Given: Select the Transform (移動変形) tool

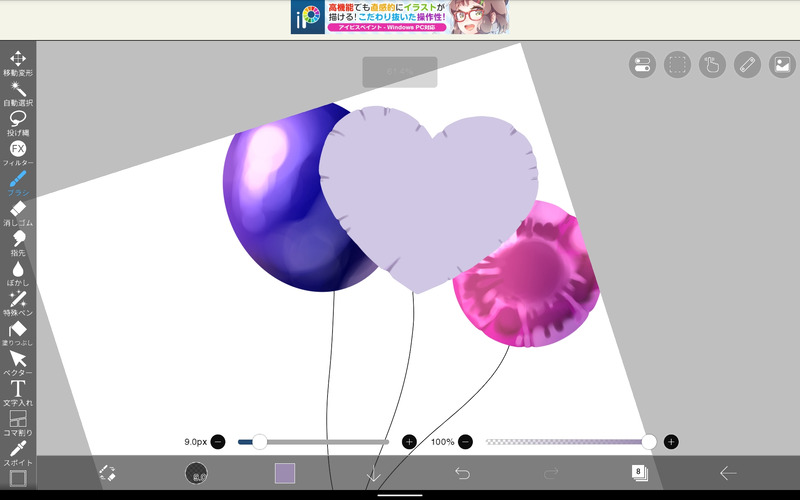Looking at the screenshot, I should [x=18, y=63].
